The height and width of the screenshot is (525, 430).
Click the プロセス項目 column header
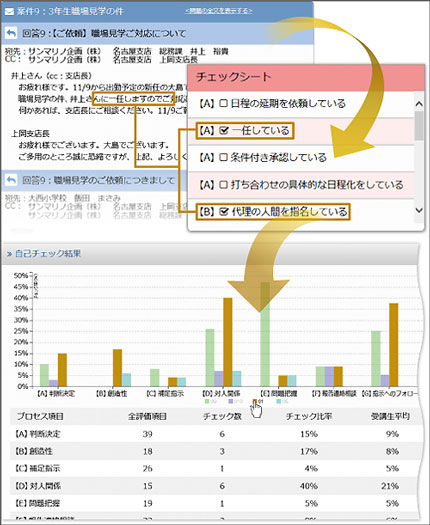point(40,416)
